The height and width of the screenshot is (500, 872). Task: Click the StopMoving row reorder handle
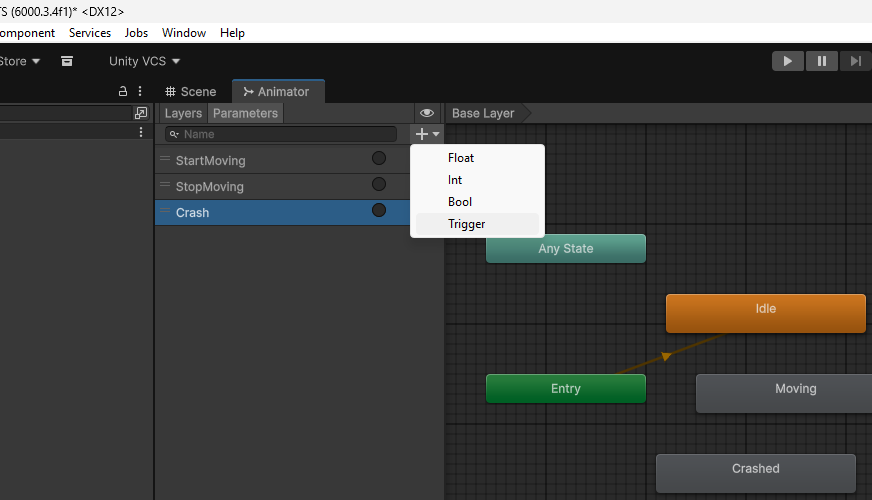165,184
